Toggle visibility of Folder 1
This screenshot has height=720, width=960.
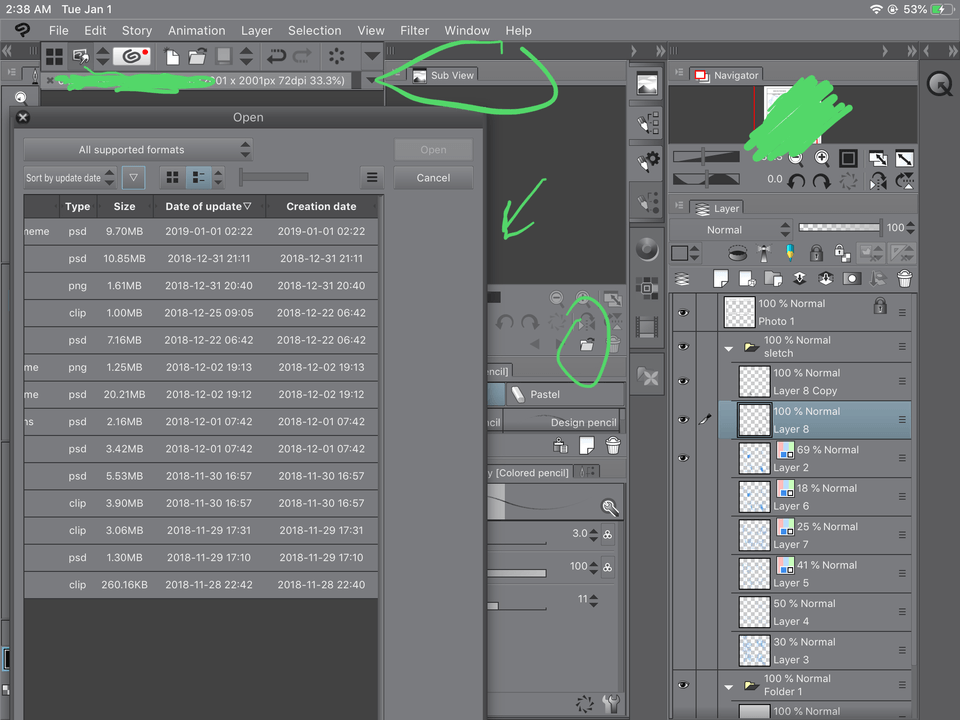tap(683, 685)
